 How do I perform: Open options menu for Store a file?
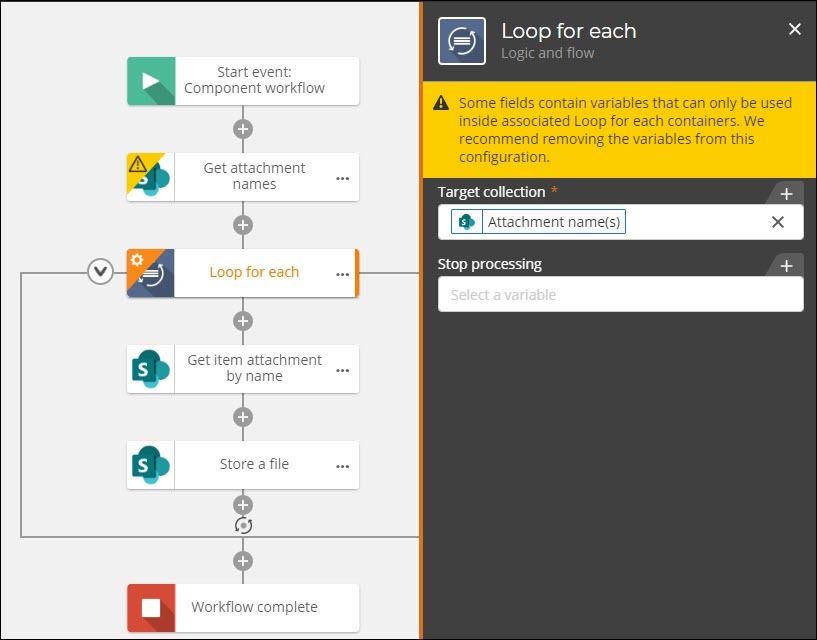click(x=342, y=466)
